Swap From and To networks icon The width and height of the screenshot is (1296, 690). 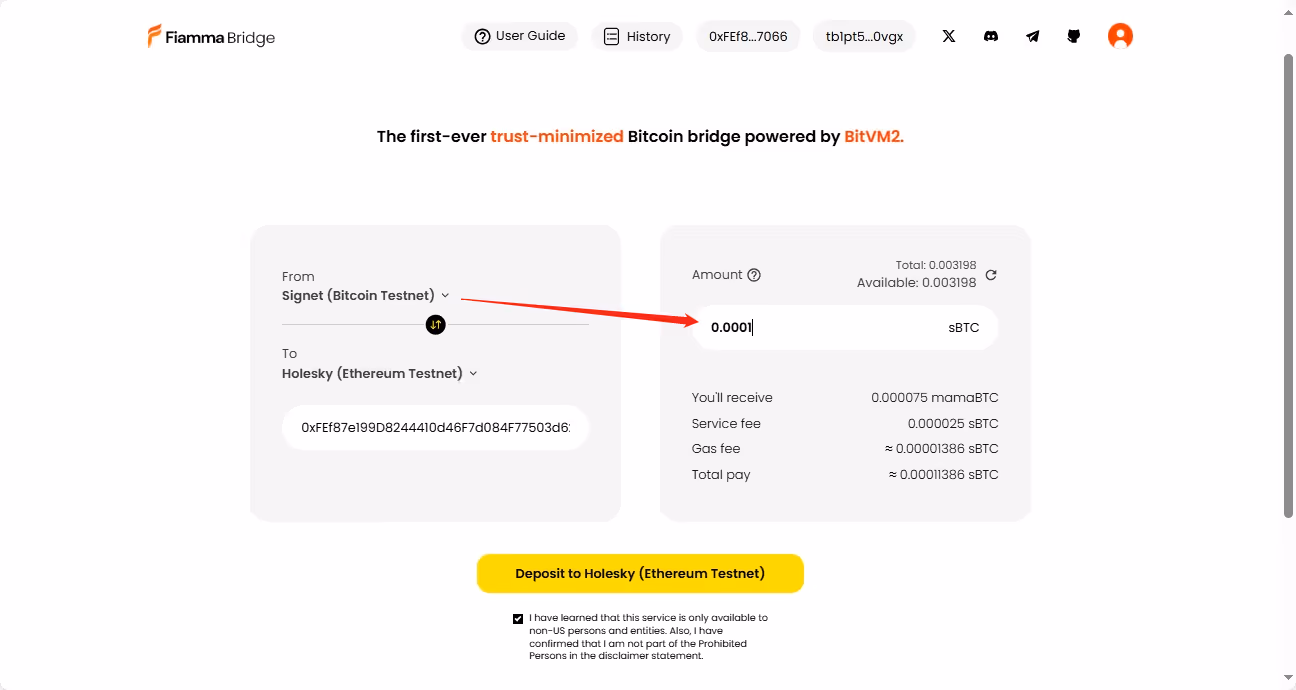click(435, 324)
